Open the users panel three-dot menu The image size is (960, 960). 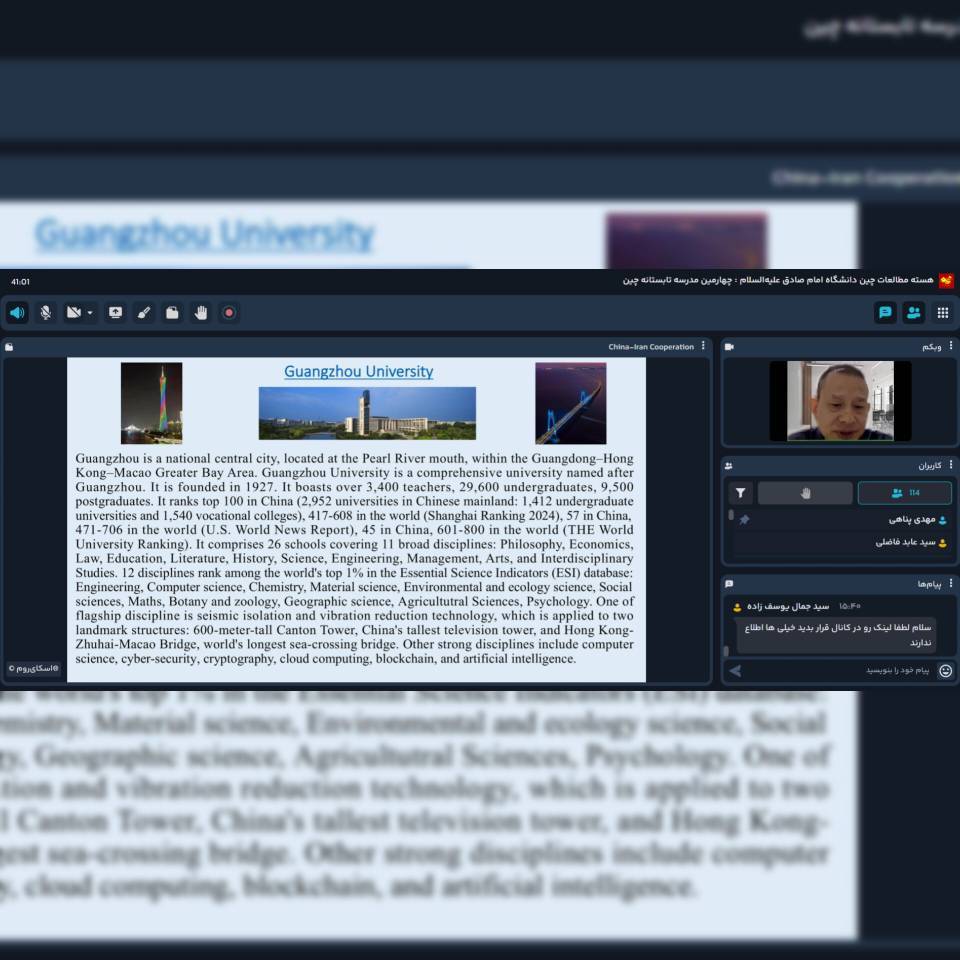(951, 465)
